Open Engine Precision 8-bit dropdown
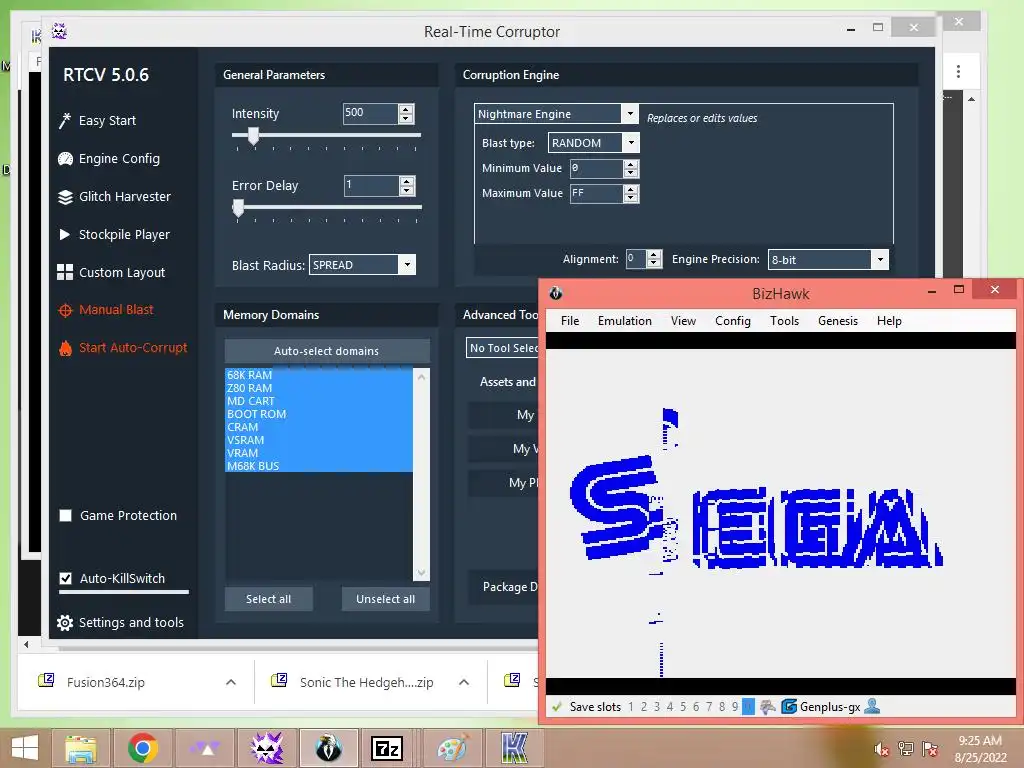This screenshot has height=768, width=1024. click(x=880, y=259)
